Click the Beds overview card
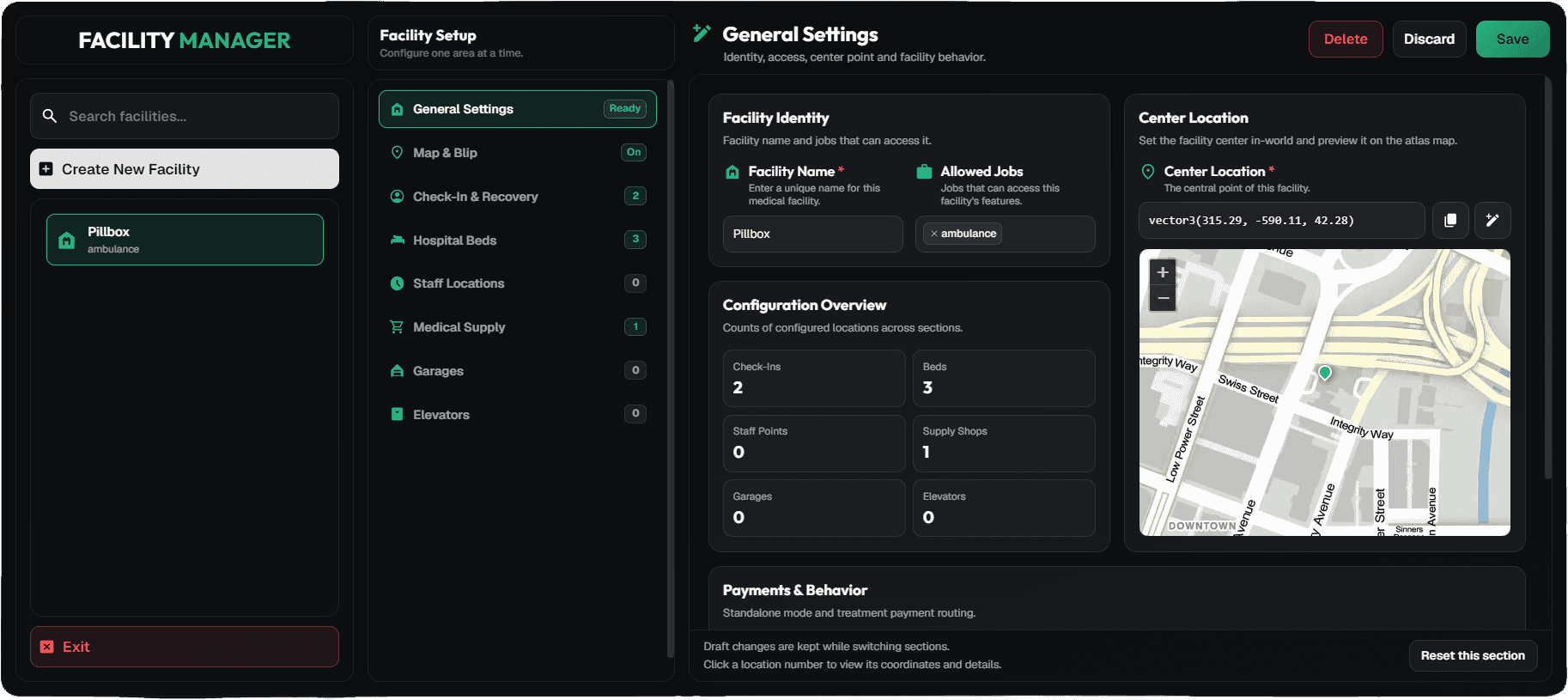Screen dimensions: 1568x700 [1003, 378]
